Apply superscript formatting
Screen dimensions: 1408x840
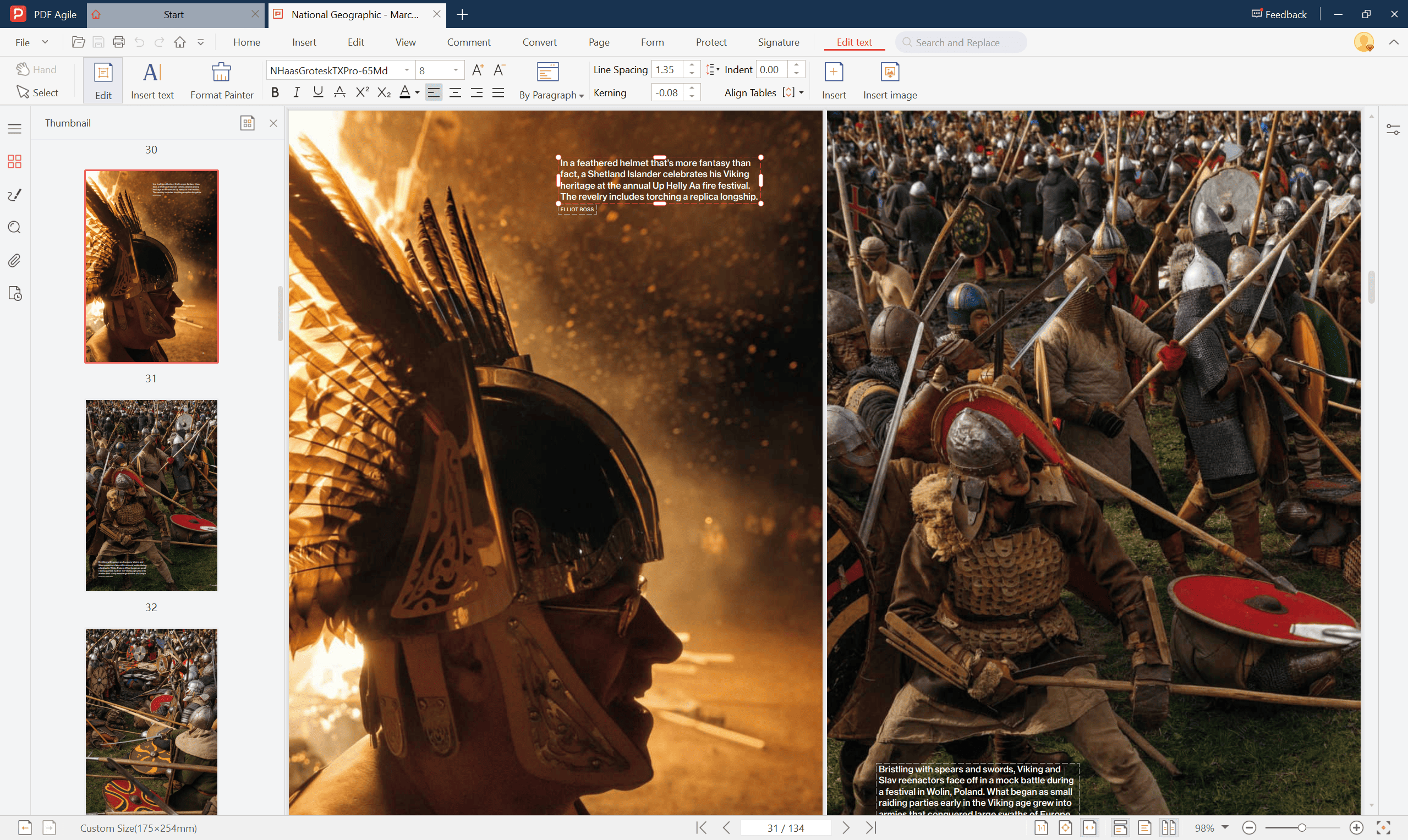[x=363, y=92]
